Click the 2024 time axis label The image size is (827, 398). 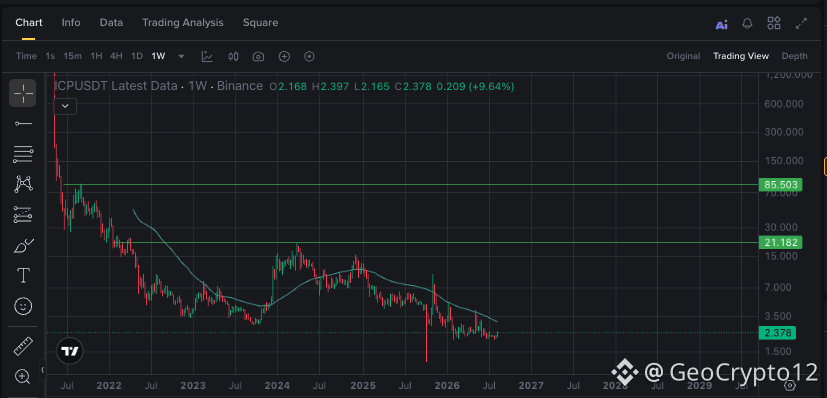277,385
